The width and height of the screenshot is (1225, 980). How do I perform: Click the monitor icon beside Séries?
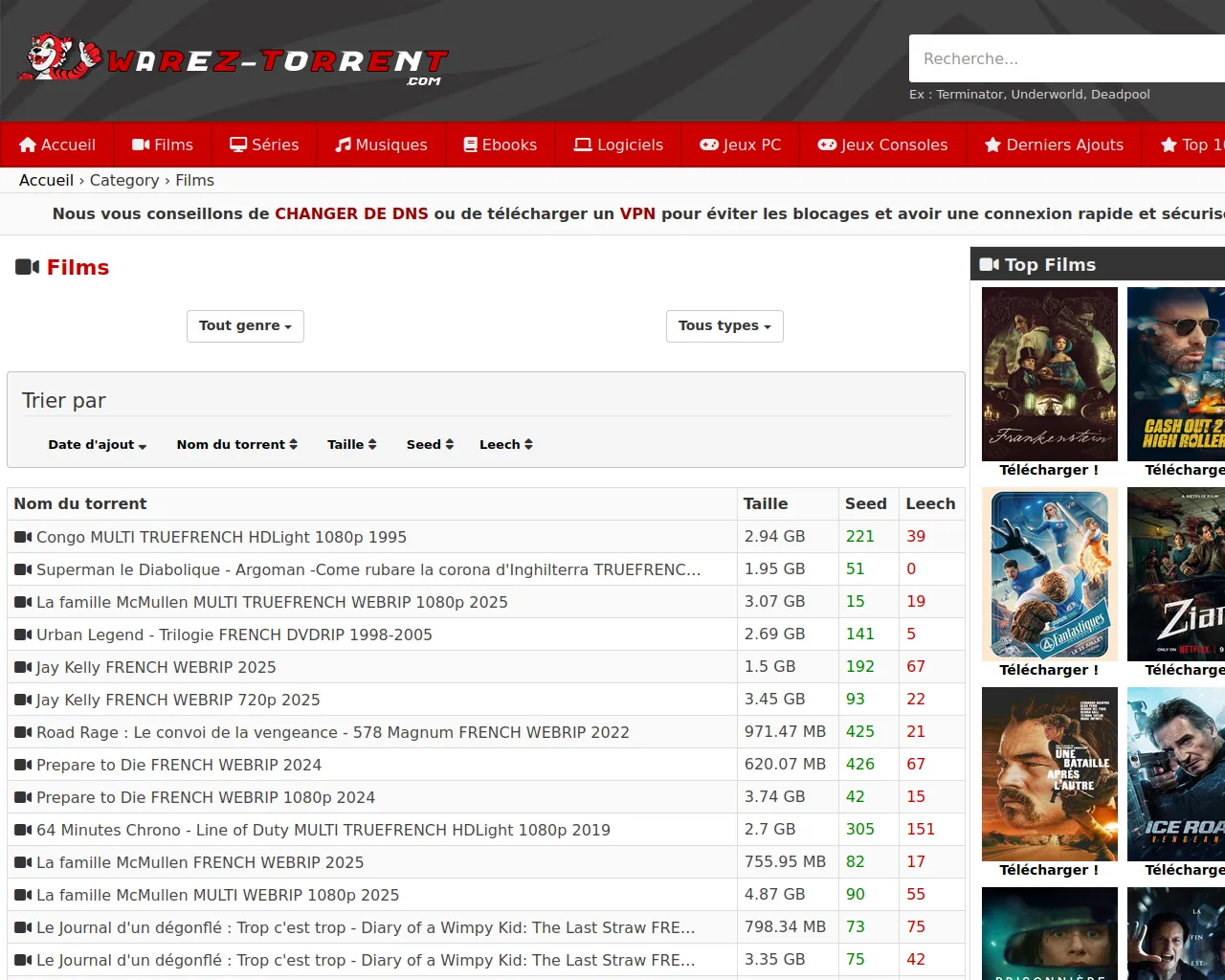tap(238, 145)
